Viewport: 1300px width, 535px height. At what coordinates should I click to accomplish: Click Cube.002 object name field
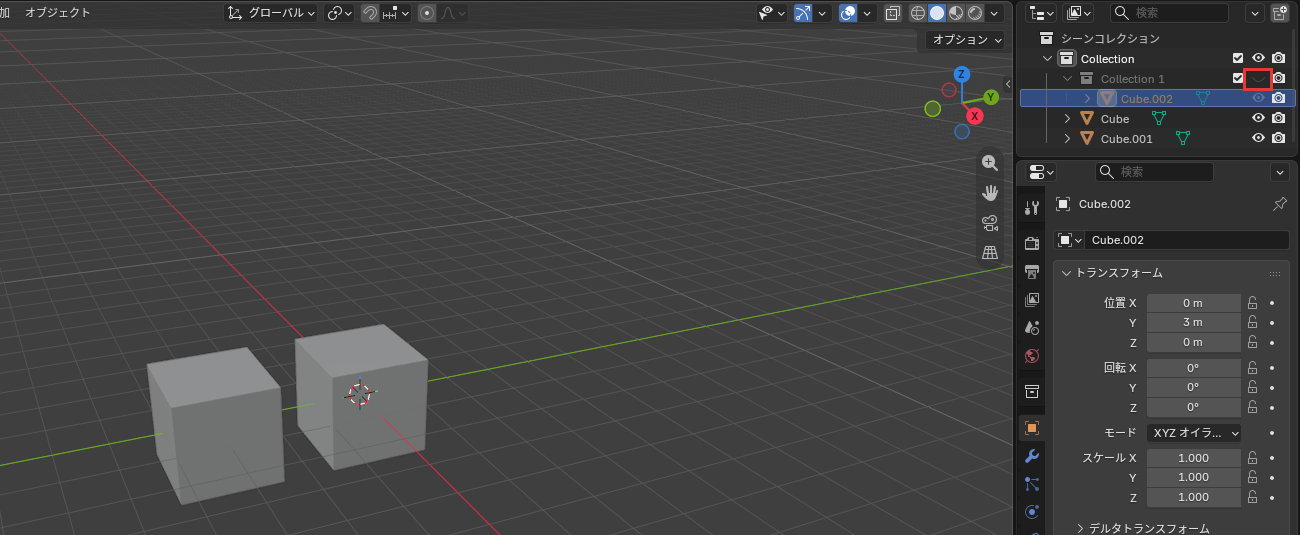(1188, 240)
